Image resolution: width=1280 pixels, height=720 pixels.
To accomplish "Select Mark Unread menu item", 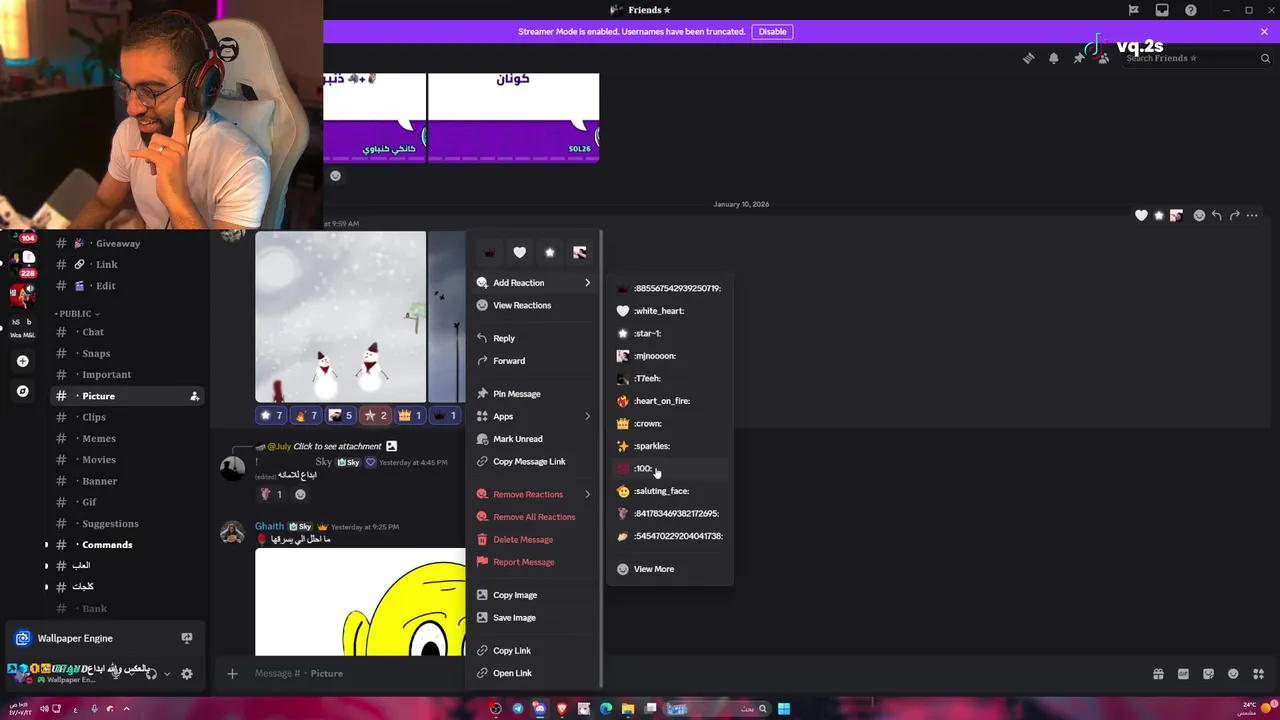I will click(x=534, y=439).
